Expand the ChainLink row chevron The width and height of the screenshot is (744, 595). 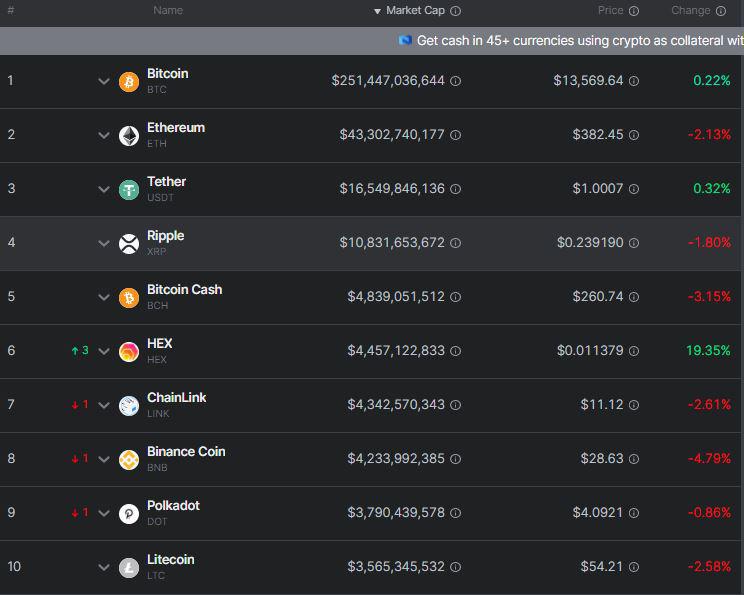(104, 406)
